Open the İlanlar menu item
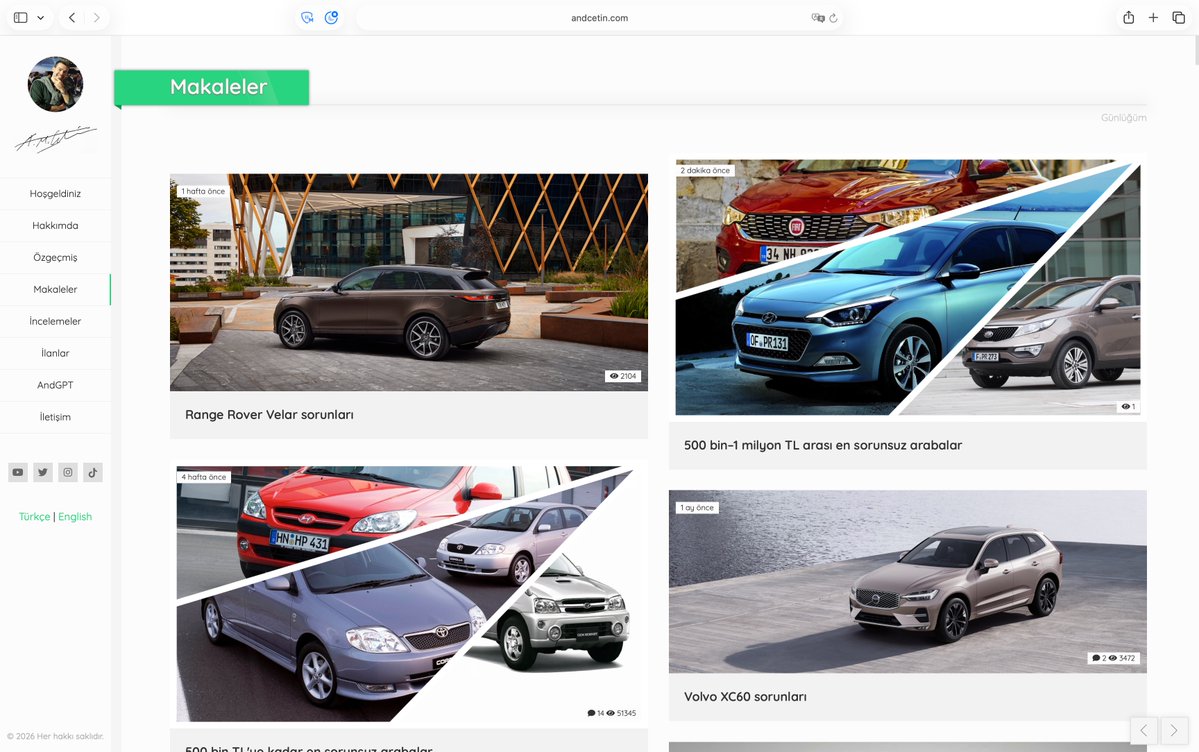 (x=55, y=353)
